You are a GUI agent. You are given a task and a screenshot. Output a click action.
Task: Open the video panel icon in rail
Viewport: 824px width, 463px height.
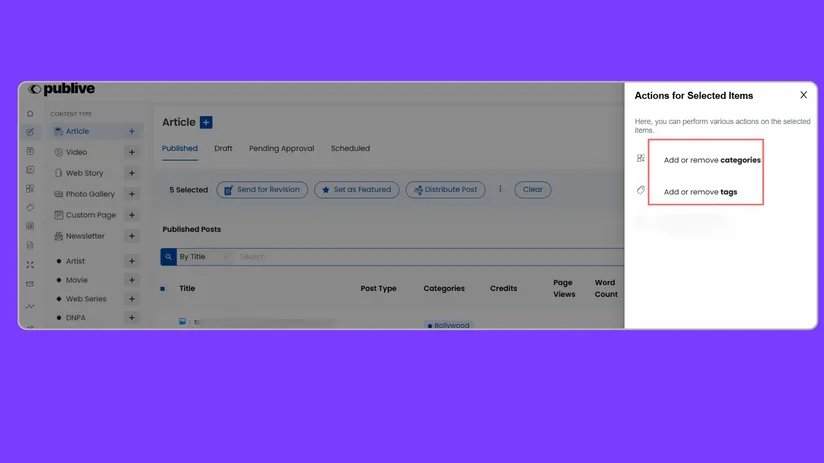point(30,226)
